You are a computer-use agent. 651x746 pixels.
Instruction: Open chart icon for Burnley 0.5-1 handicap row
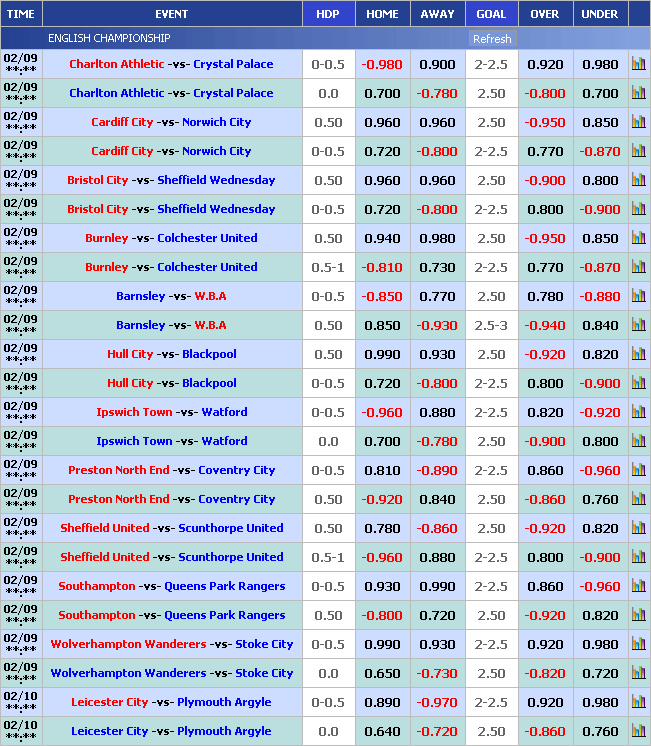pyautogui.click(x=638, y=267)
